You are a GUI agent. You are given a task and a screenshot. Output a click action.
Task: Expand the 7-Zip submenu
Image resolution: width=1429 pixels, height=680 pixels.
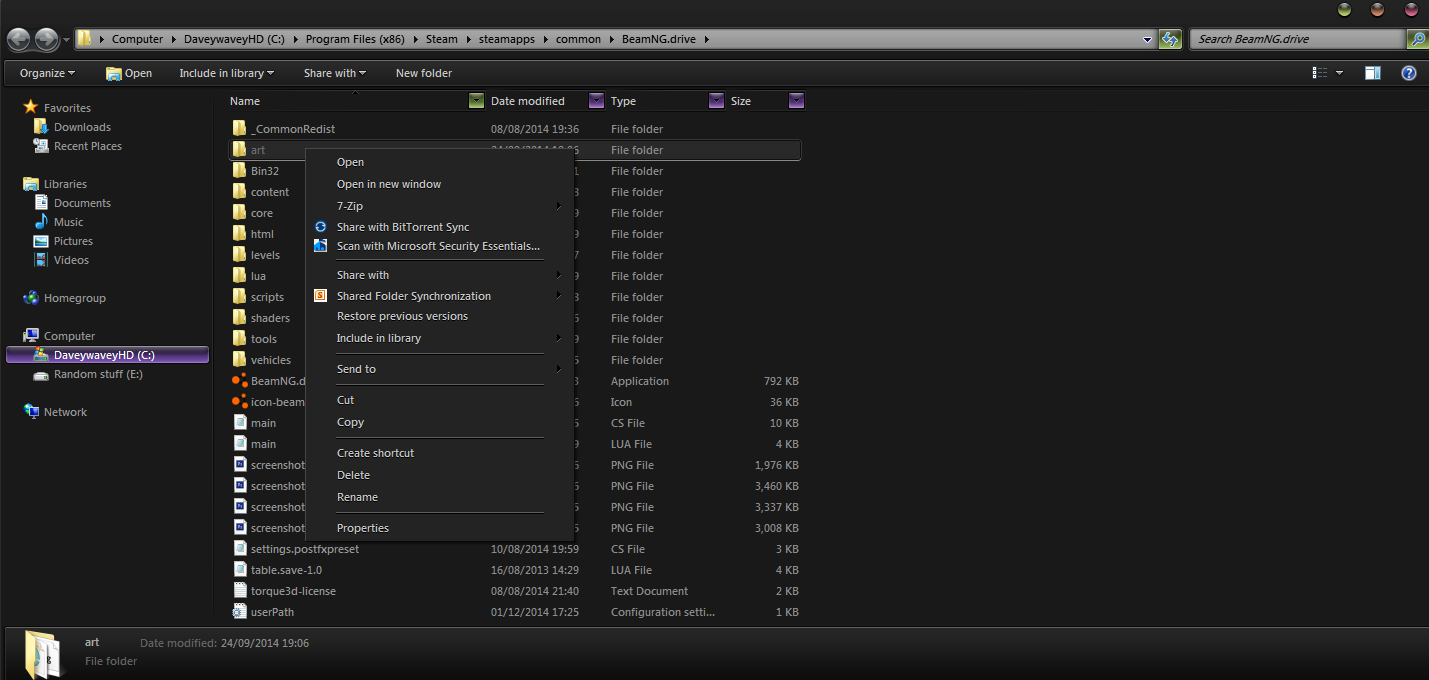click(x=440, y=206)
